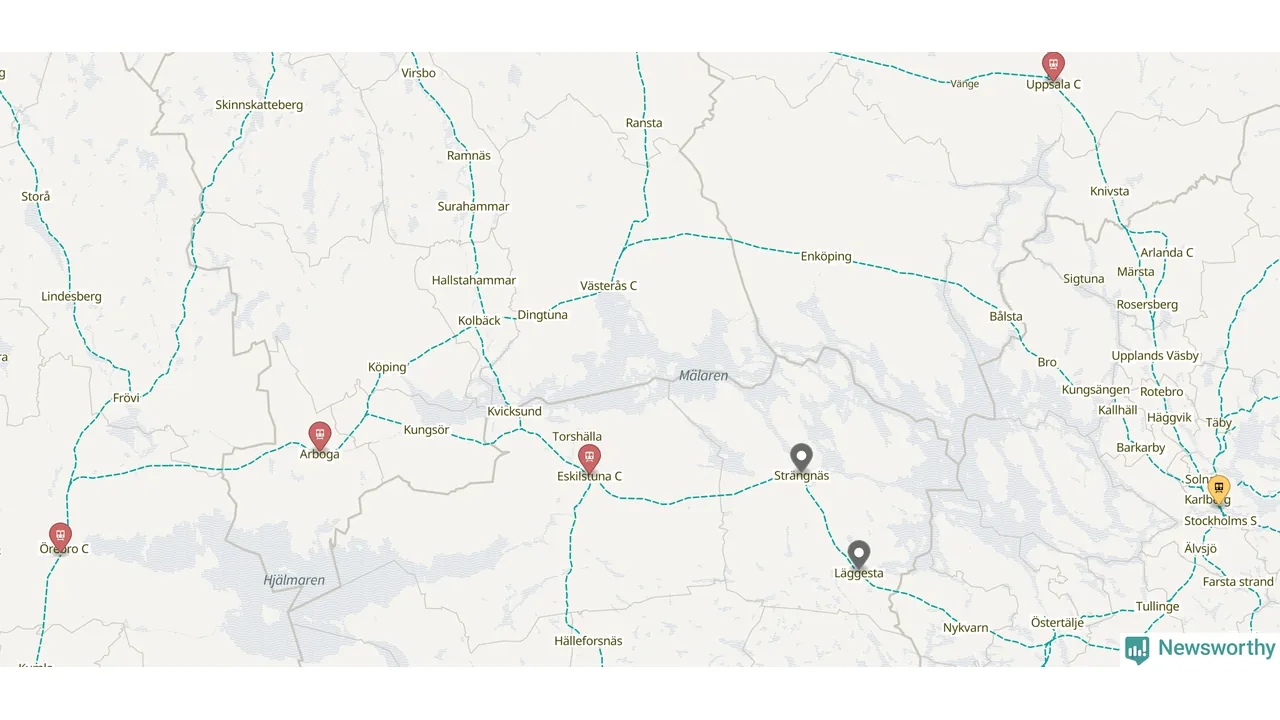Screen dimensions: 1280x720
Task: Open the red station pin at Örebro C
Action: coord(60,537)
